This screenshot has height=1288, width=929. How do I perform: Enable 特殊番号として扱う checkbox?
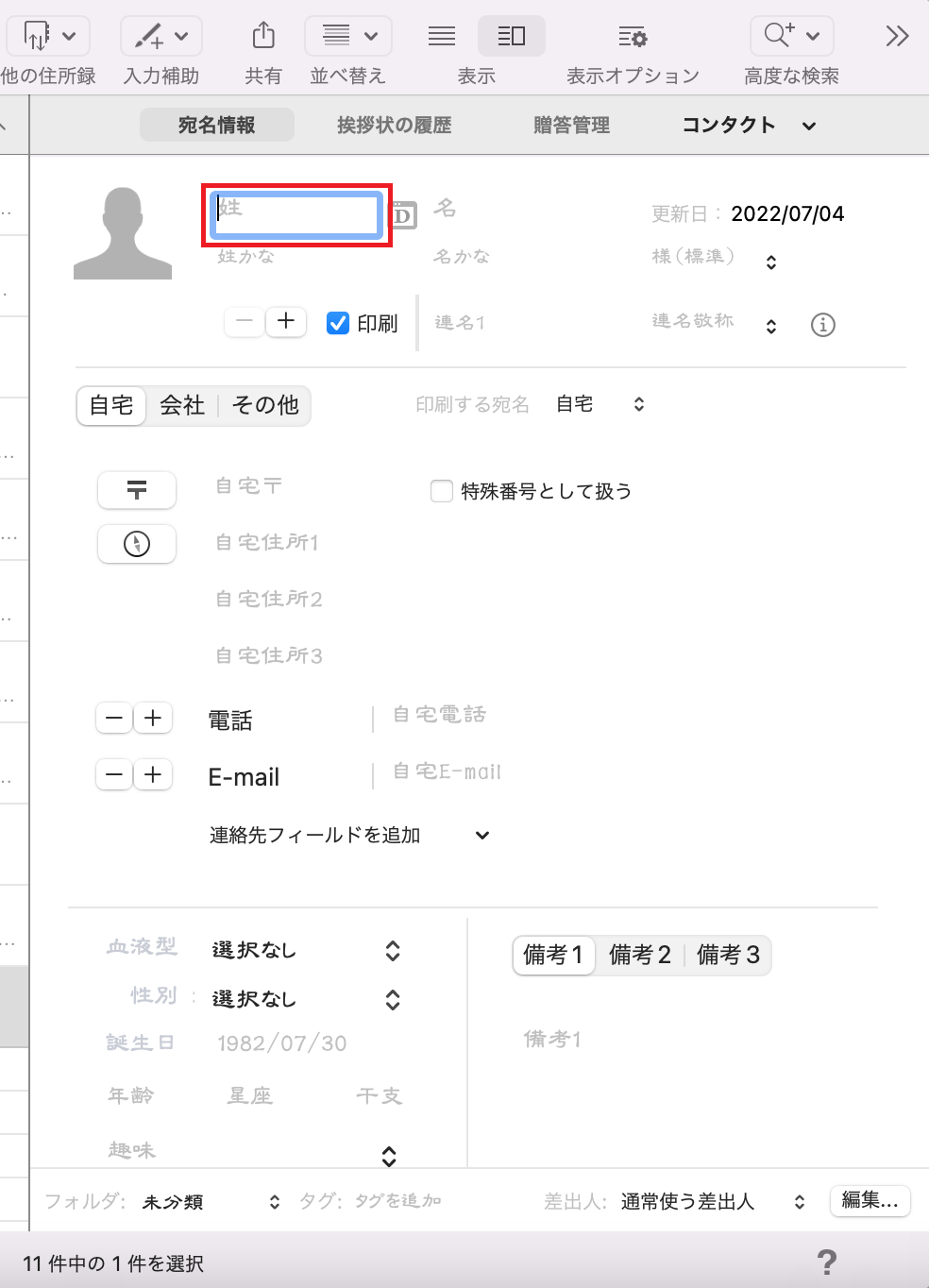click(441, 491)
